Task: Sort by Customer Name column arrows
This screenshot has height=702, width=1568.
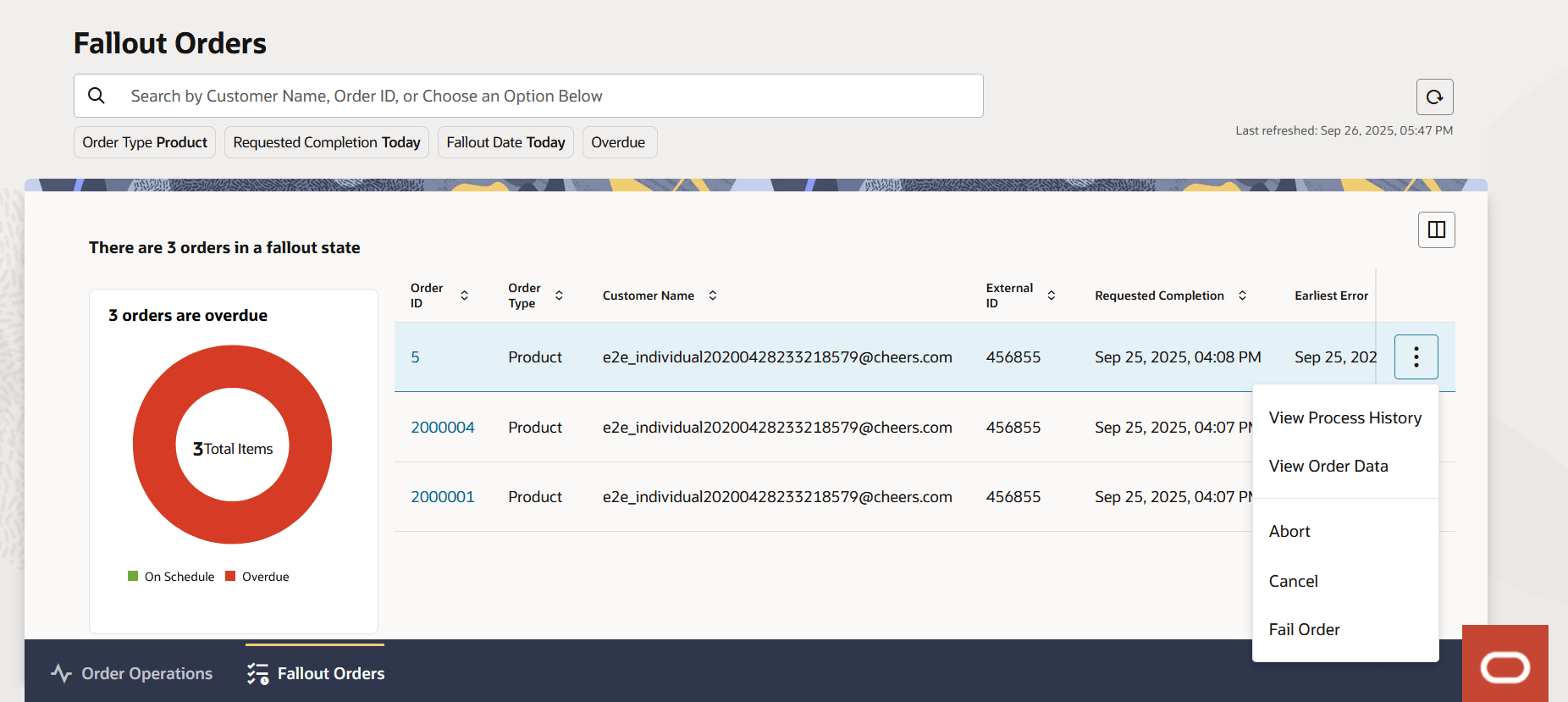Action: click(713, 296)
